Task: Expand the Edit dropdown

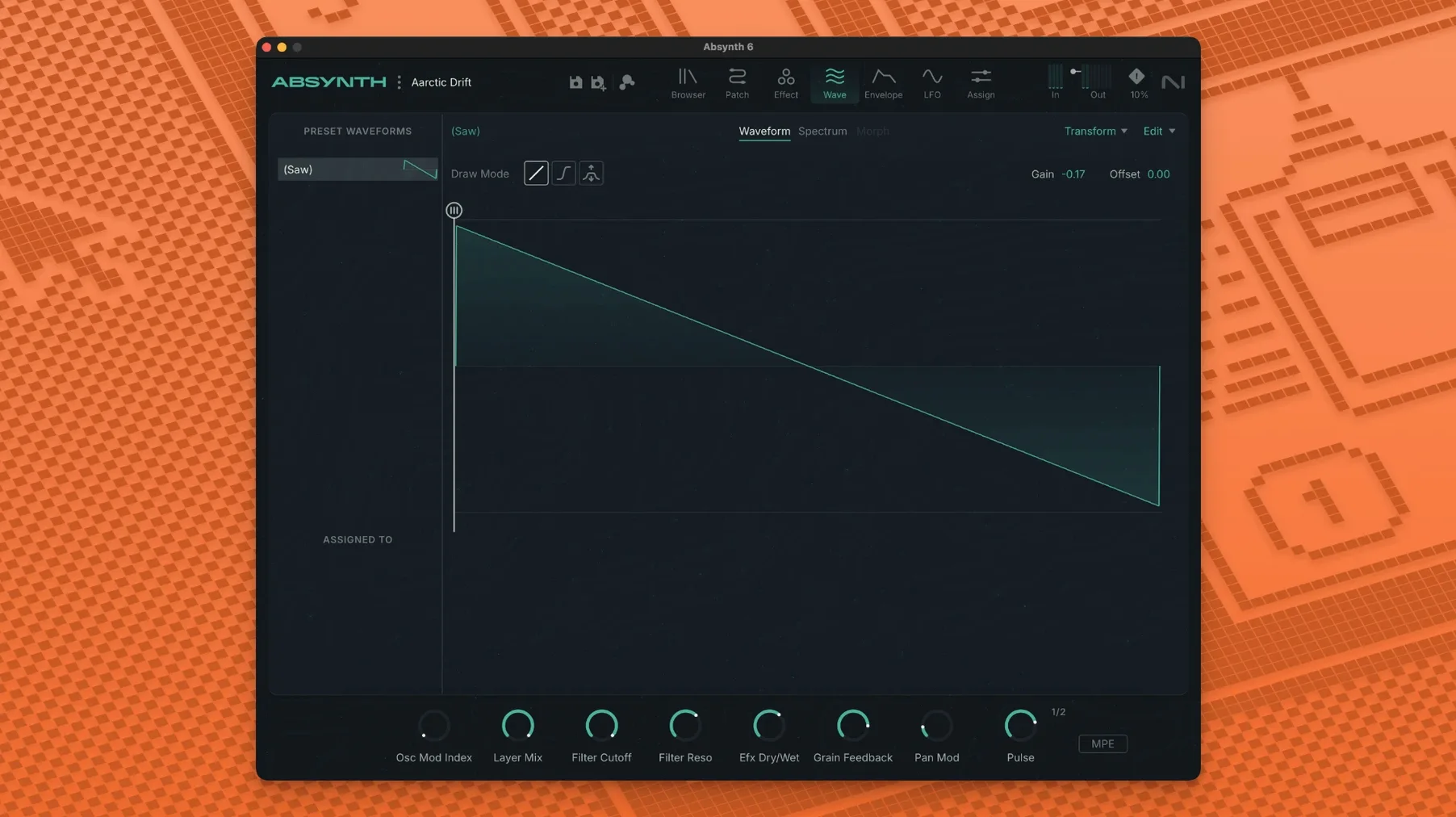Action: (x=1158, y=131)
